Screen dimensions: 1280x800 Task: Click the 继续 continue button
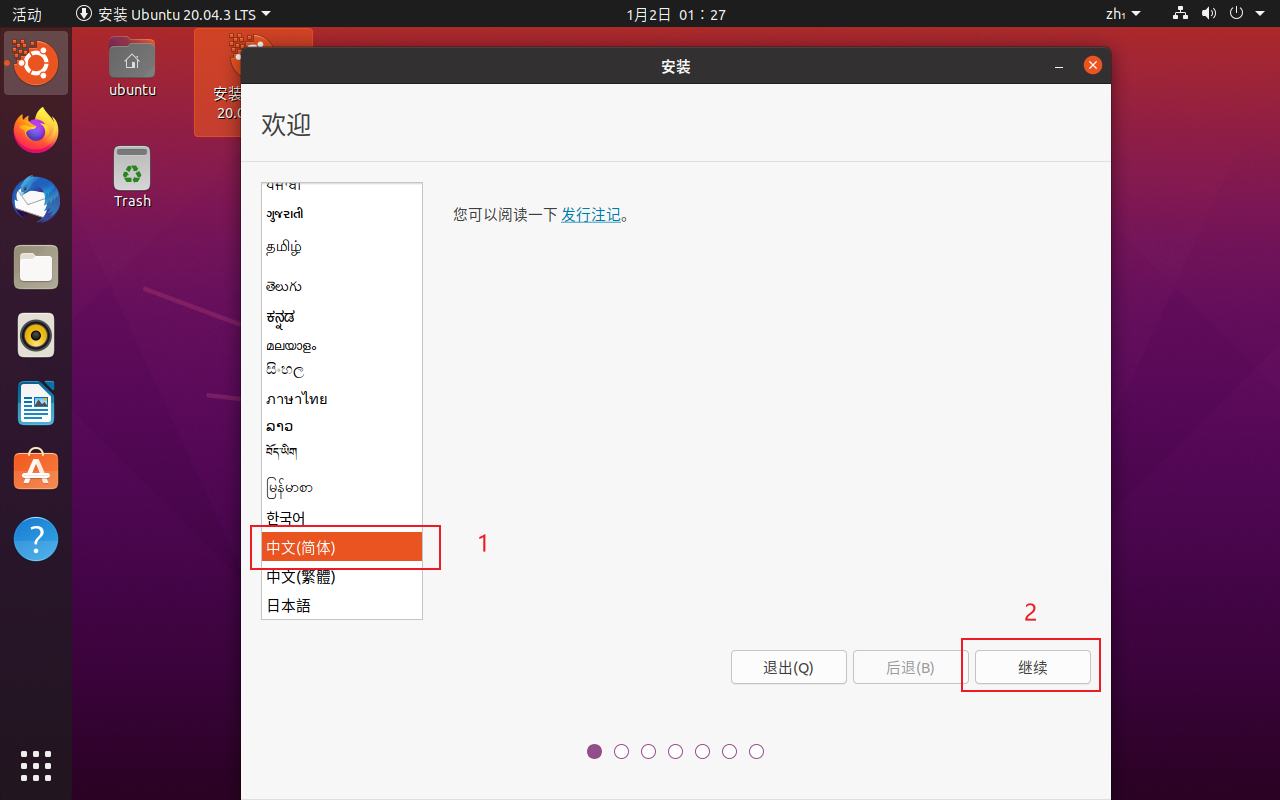pyautogui.click(x=1032, y=667)
